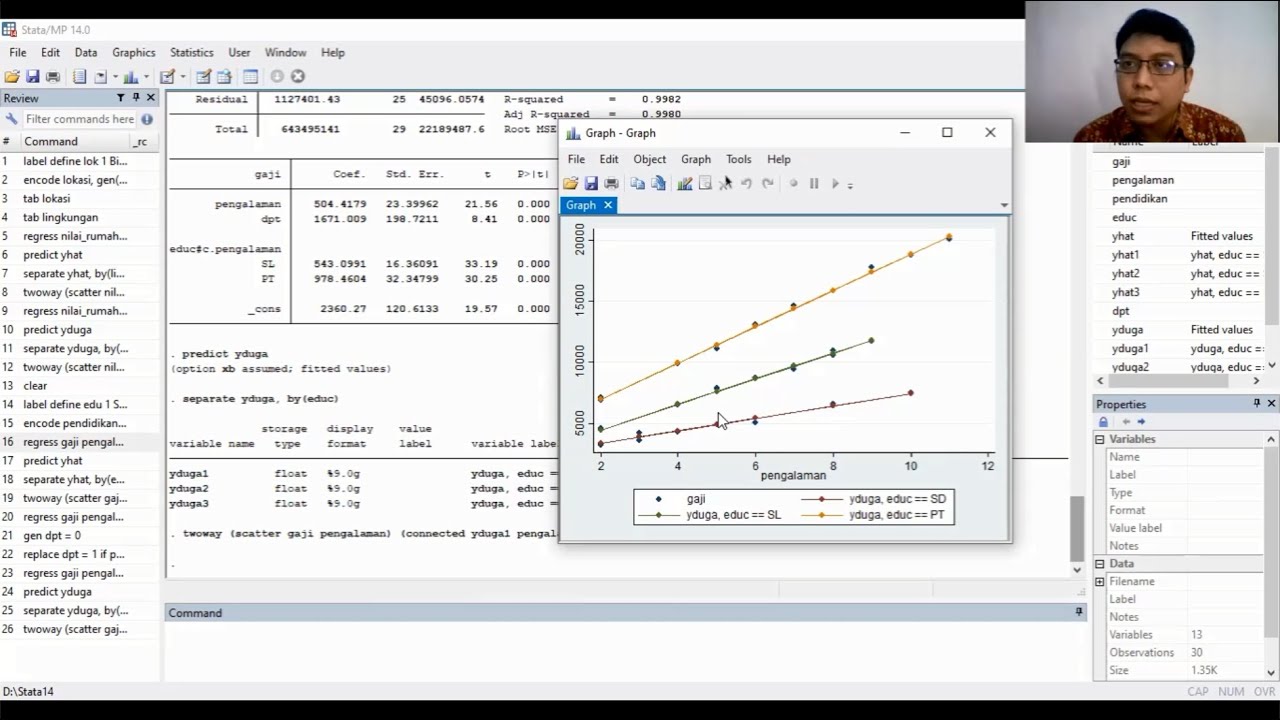1280x720 pixels.
Task: Click the blue info icon in Review filter
Action: [145, 119]
